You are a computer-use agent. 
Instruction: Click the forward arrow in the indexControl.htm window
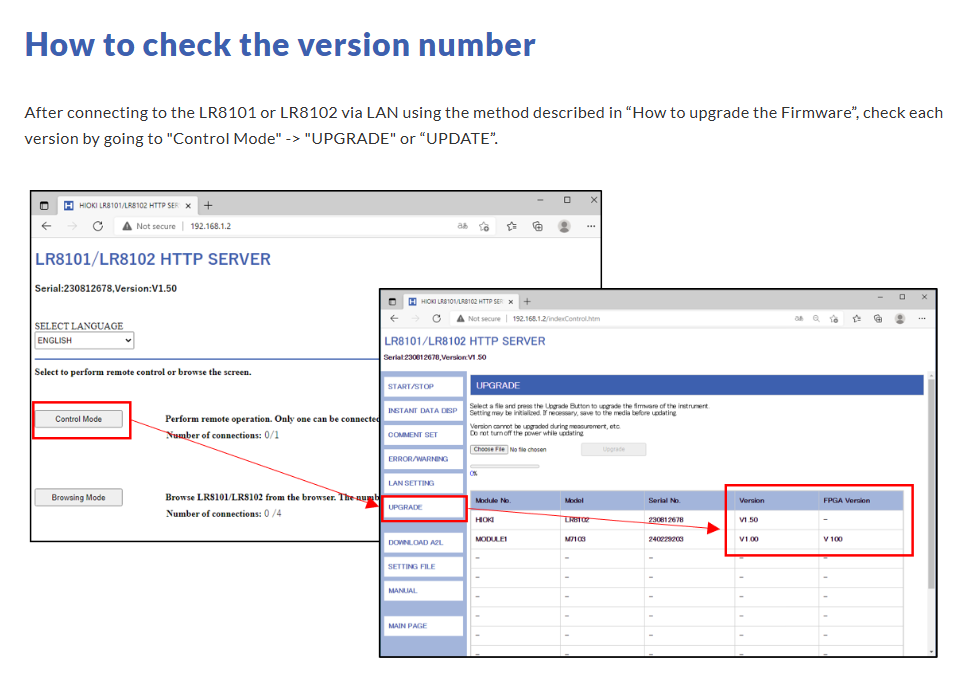tap(415, 318)
